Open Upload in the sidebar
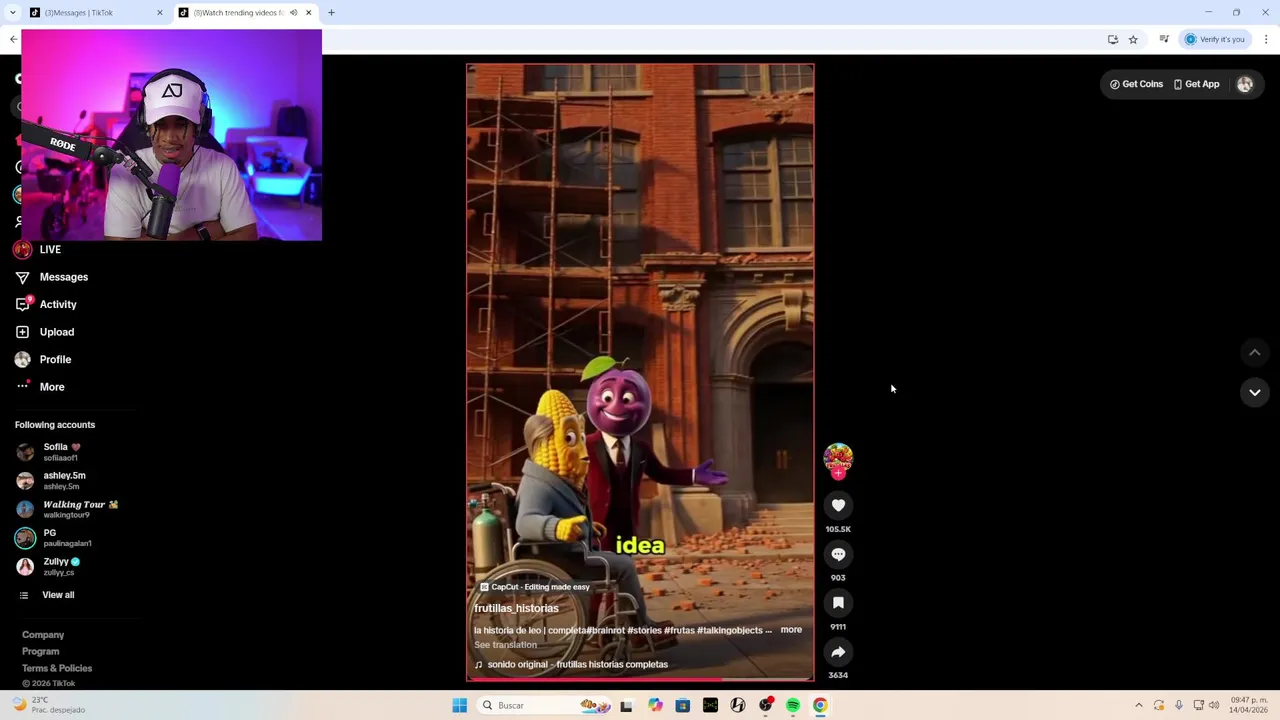1280x720 pixels. click(x=45, y=332)
